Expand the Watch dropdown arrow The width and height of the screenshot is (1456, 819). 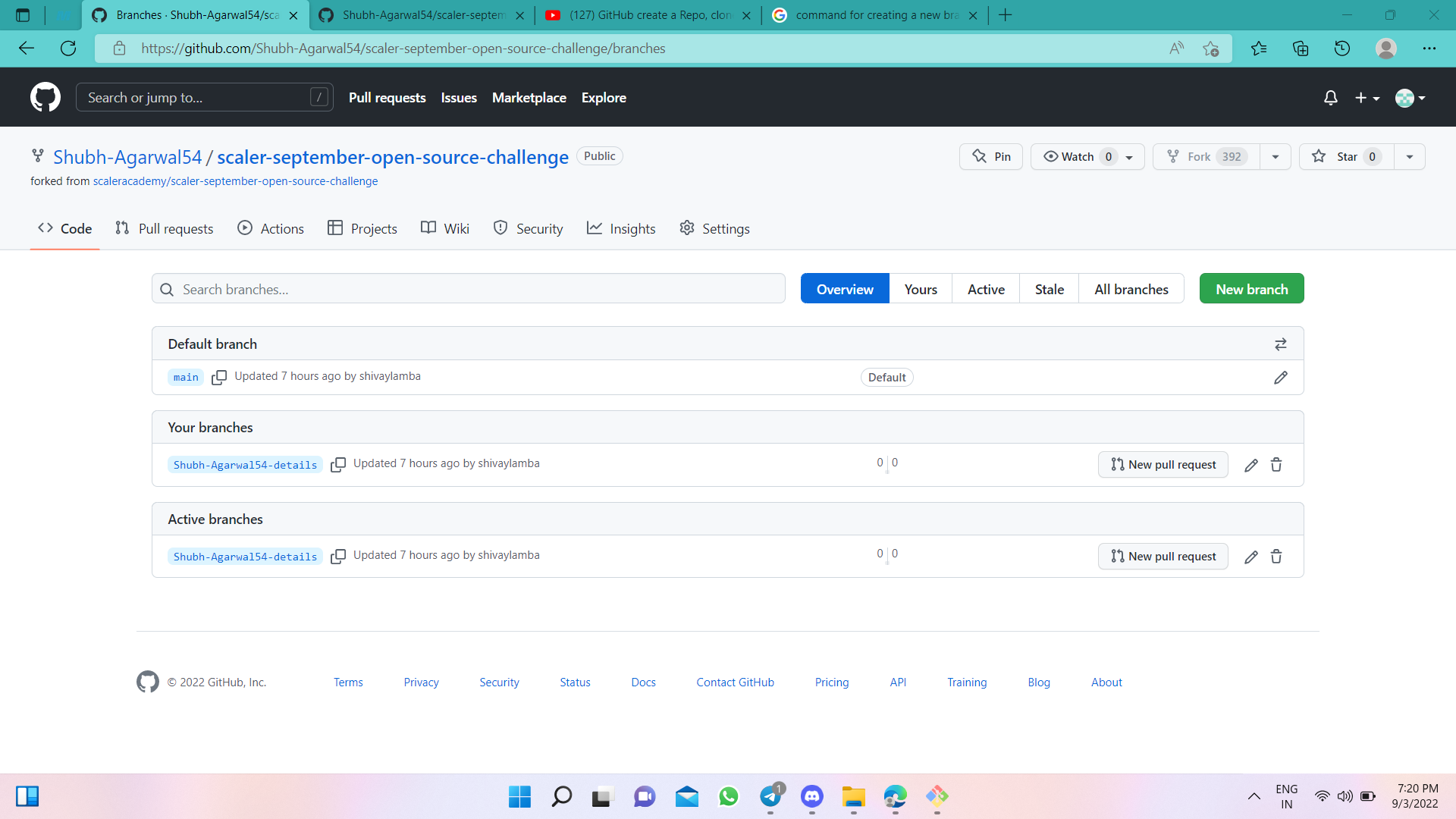click(x=1129, y=156)
